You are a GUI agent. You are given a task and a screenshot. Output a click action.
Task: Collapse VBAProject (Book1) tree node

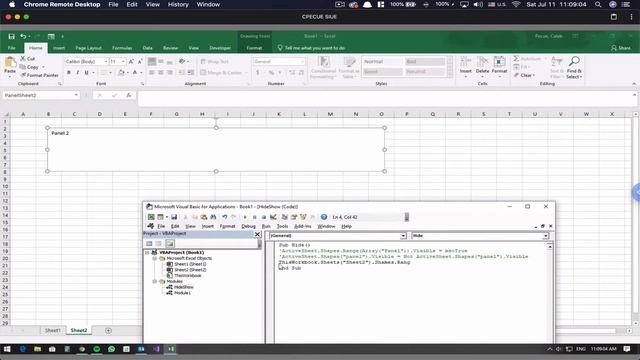(x=147, y=253)
